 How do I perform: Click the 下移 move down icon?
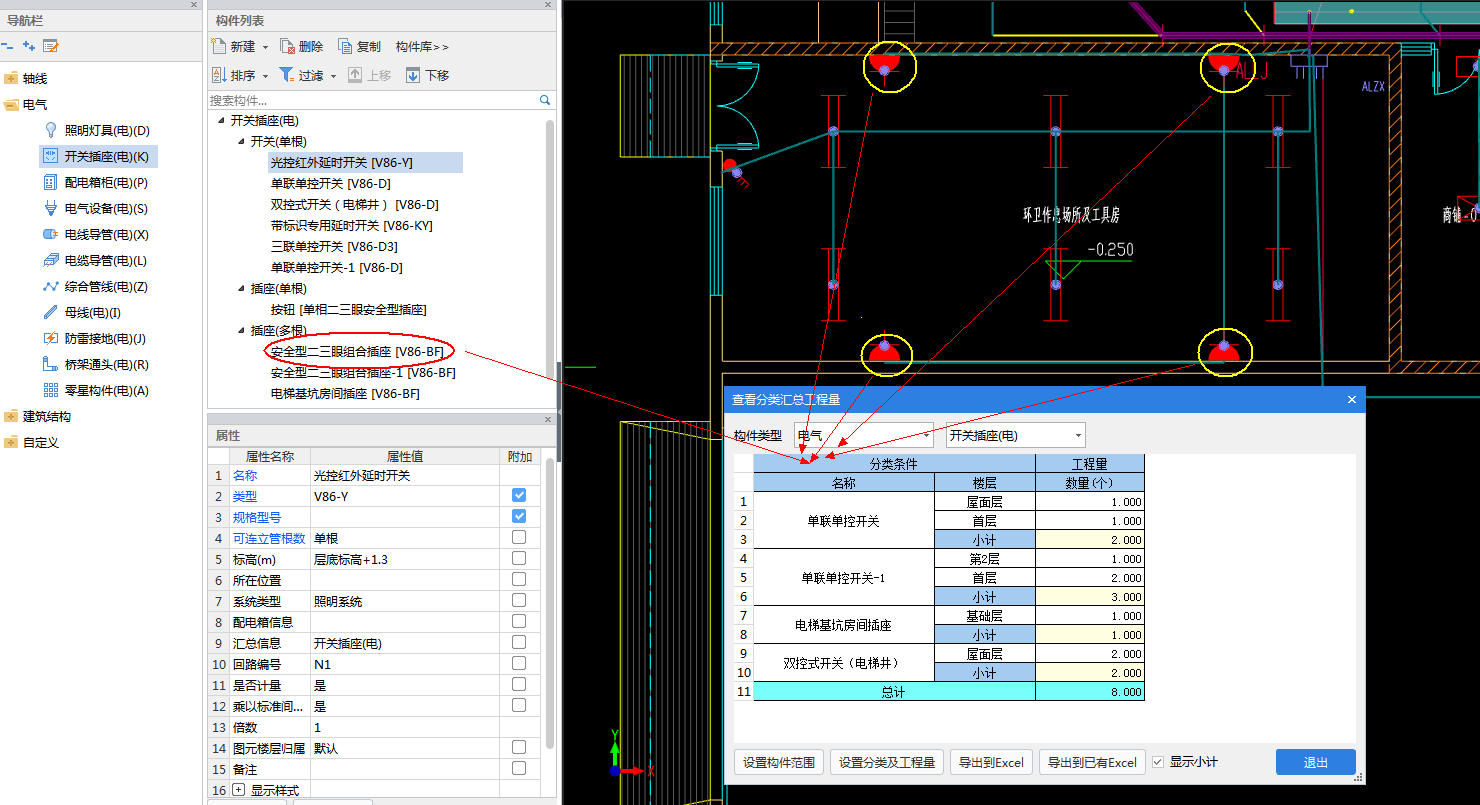(413, 75)
